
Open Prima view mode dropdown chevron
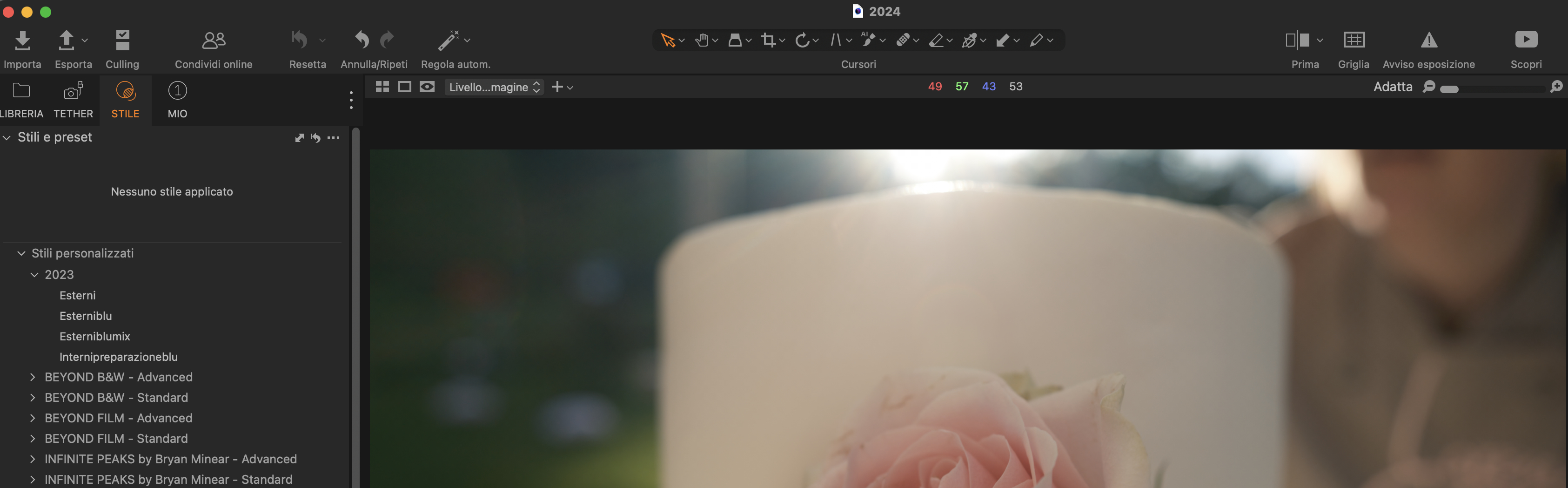coord(1320,40)
